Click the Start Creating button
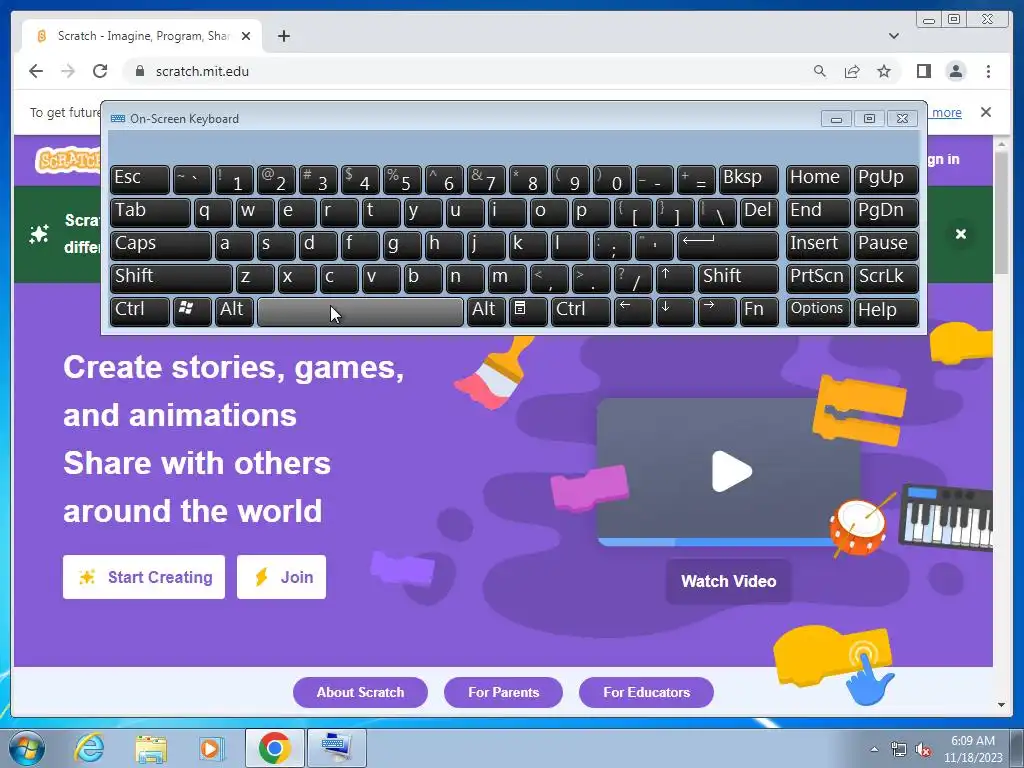This screenshot has width=1024, height=768. (144, 577)
